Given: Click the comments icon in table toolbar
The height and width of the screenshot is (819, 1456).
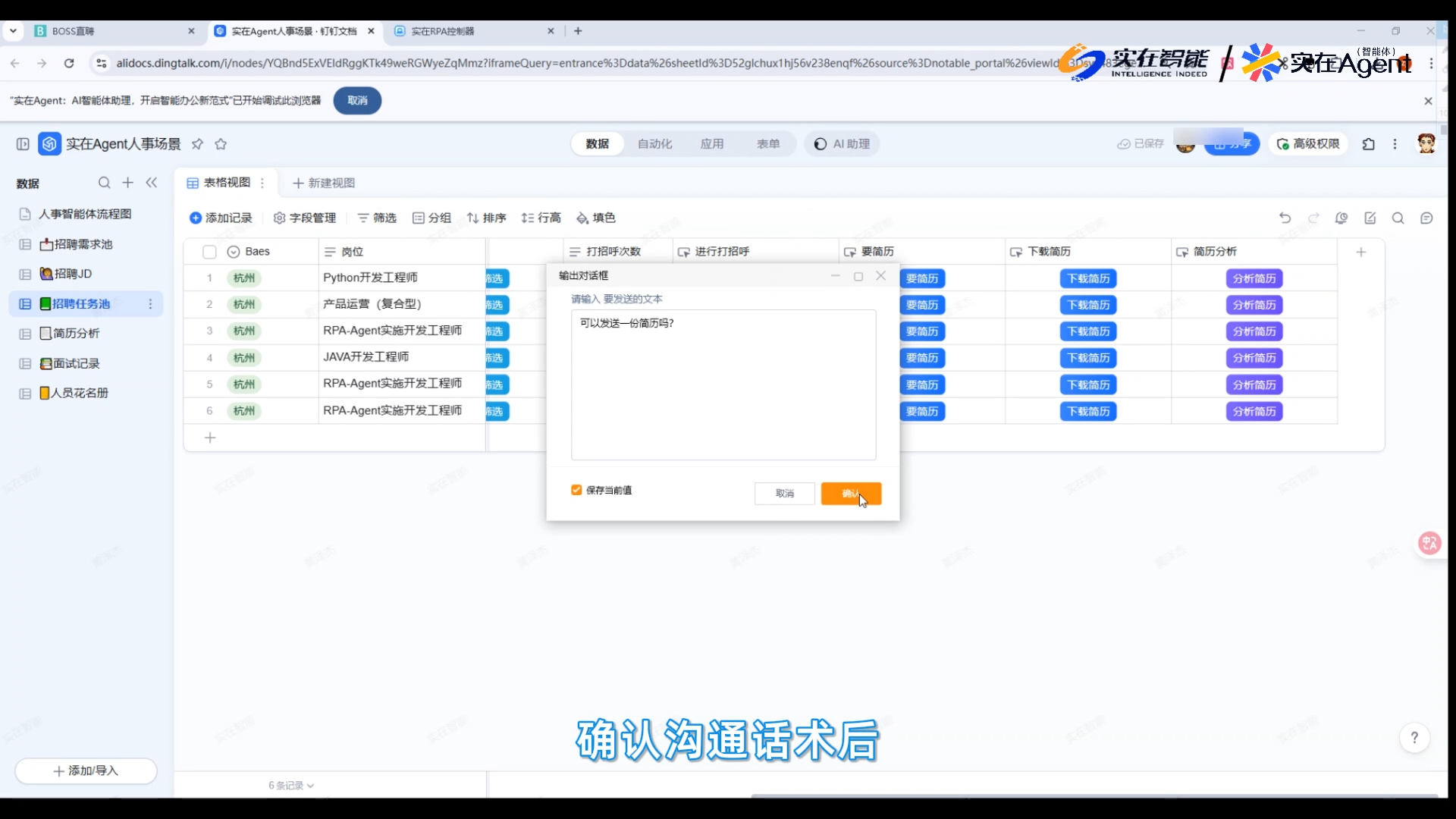Looking at the screenshot, I should [x=1426, y=218].
